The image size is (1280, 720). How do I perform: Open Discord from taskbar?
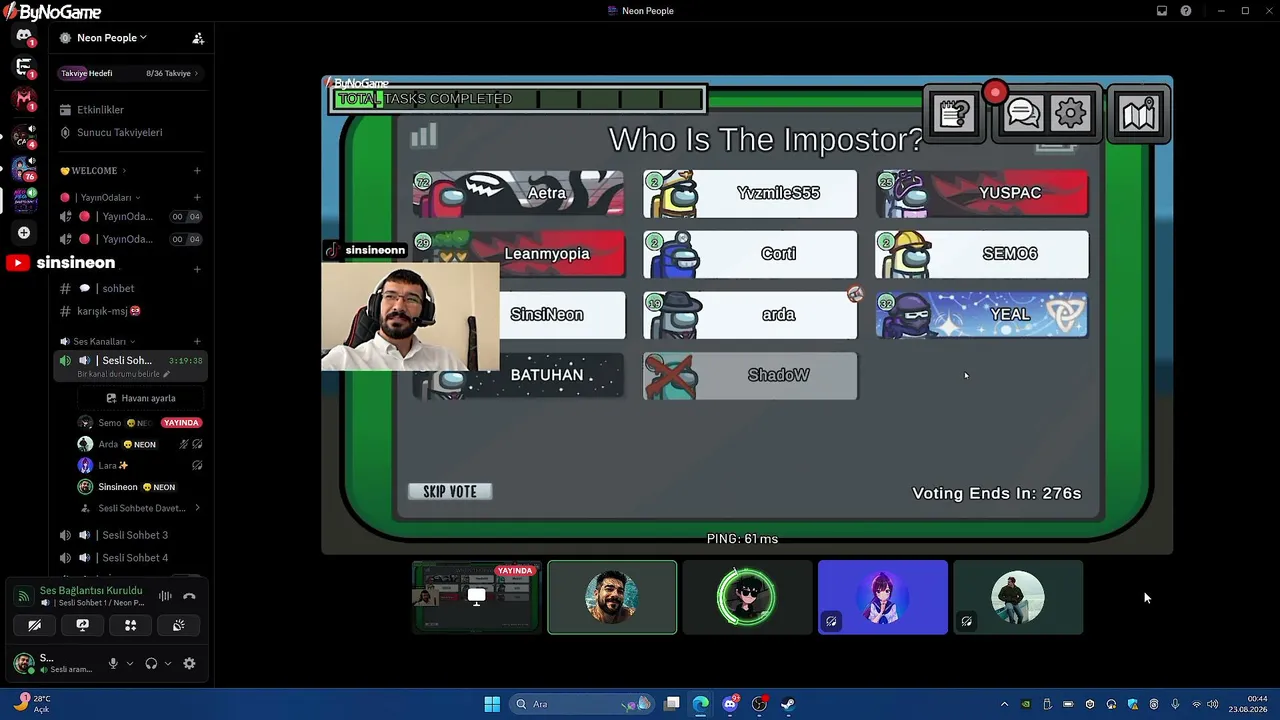pos(731,704)
